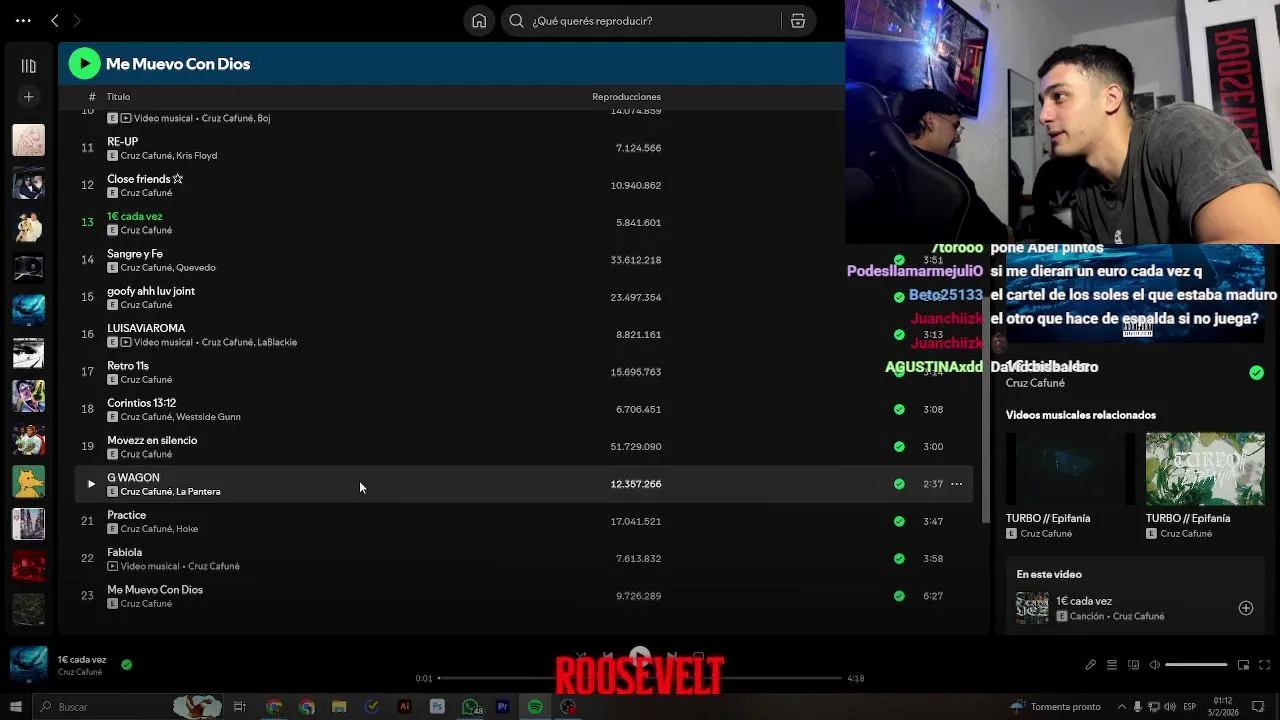Seek on the playback progress bar
The width and height of the screenshot is (1280, 720).
point(640,678)
